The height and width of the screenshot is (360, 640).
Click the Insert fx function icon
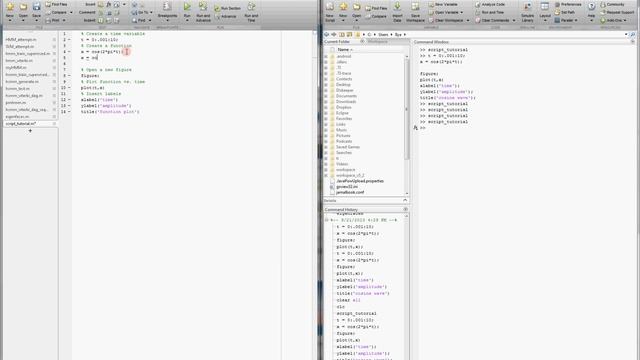(x=109, y=4)
